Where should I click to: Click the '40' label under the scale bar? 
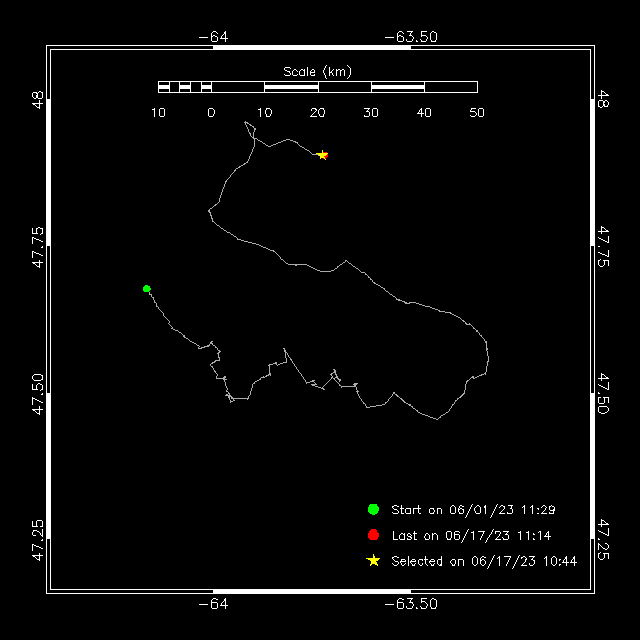click(x=424, y=113)
